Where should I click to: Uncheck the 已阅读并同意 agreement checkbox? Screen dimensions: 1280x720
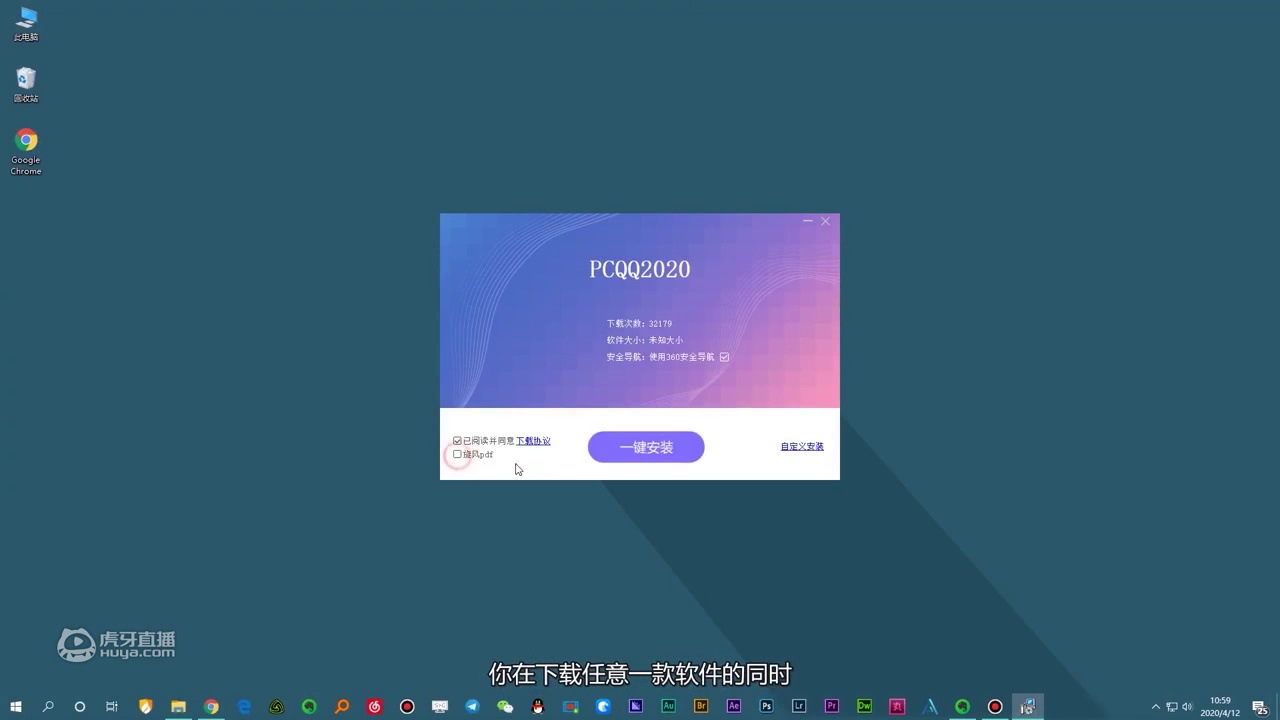tap(457, 441)
